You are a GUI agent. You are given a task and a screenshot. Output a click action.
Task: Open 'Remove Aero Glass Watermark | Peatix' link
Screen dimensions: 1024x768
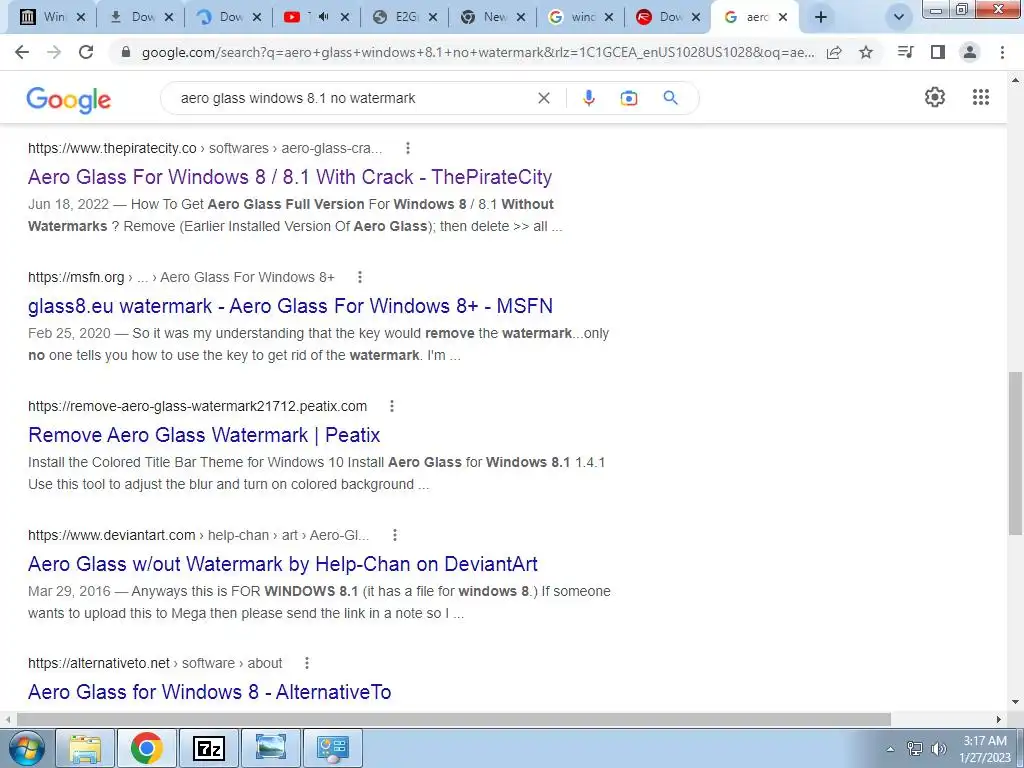click(204, 435)
